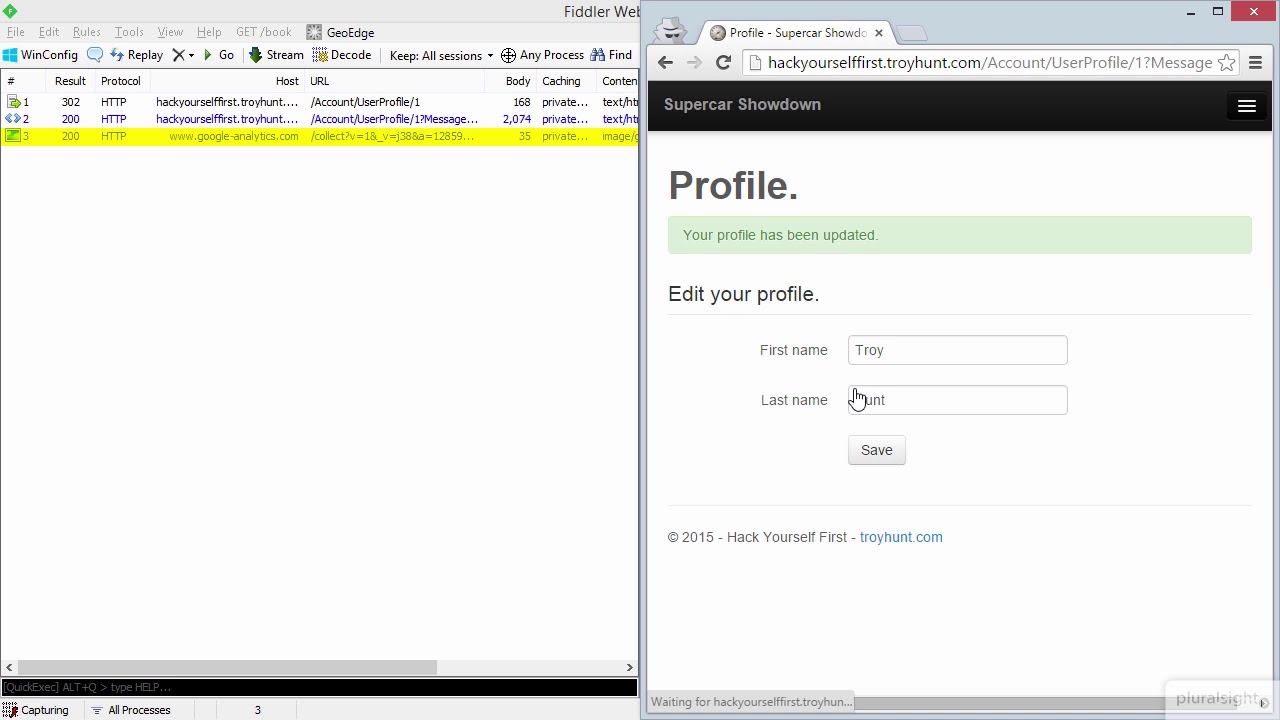Viewport: 1280px width, 720px height.
Task: Open the Edit menu in Fiddler
Action: [48, 32]
